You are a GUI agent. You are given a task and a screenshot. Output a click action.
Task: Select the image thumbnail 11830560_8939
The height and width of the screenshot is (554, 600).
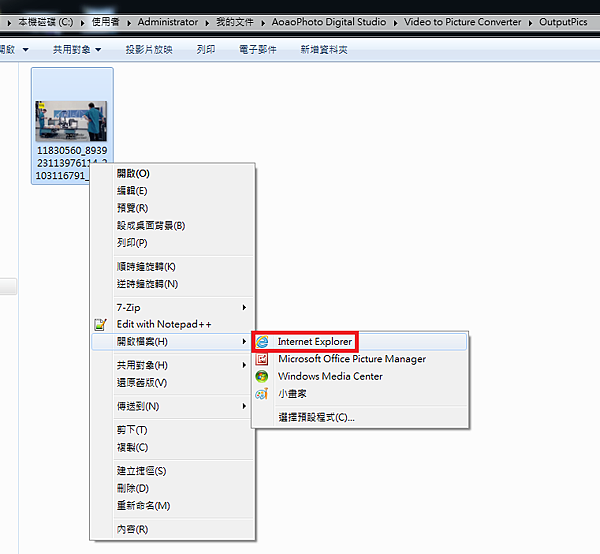72,121
